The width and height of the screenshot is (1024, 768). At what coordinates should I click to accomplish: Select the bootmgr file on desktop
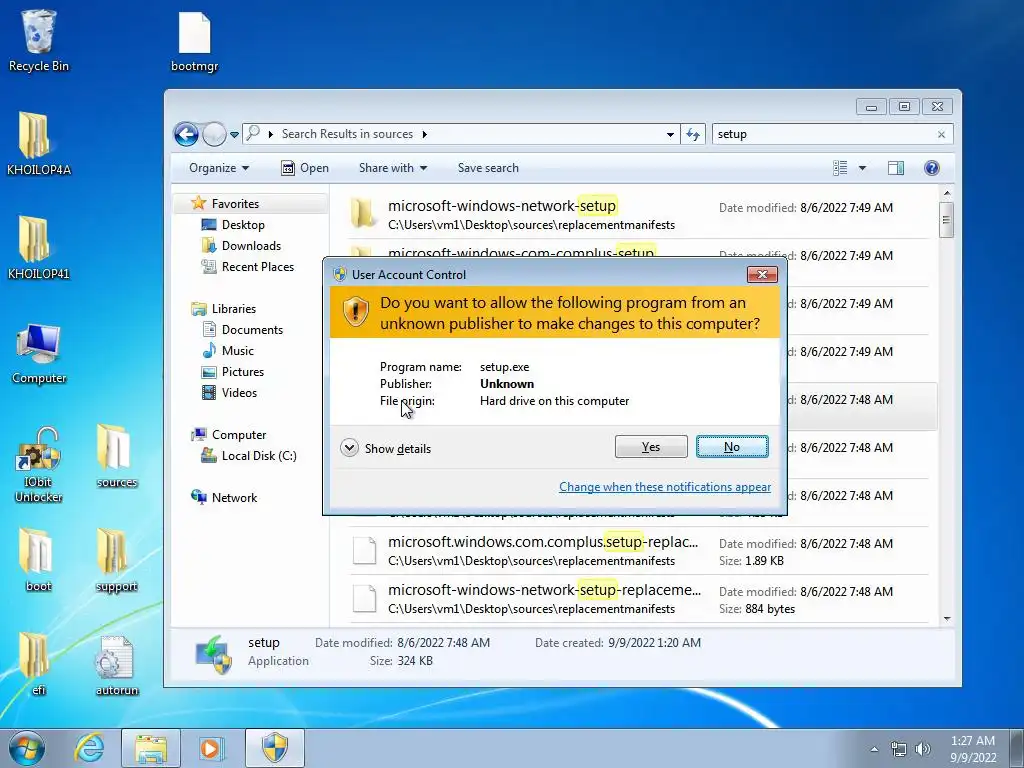pyautogui.click(x=194, y=40)
